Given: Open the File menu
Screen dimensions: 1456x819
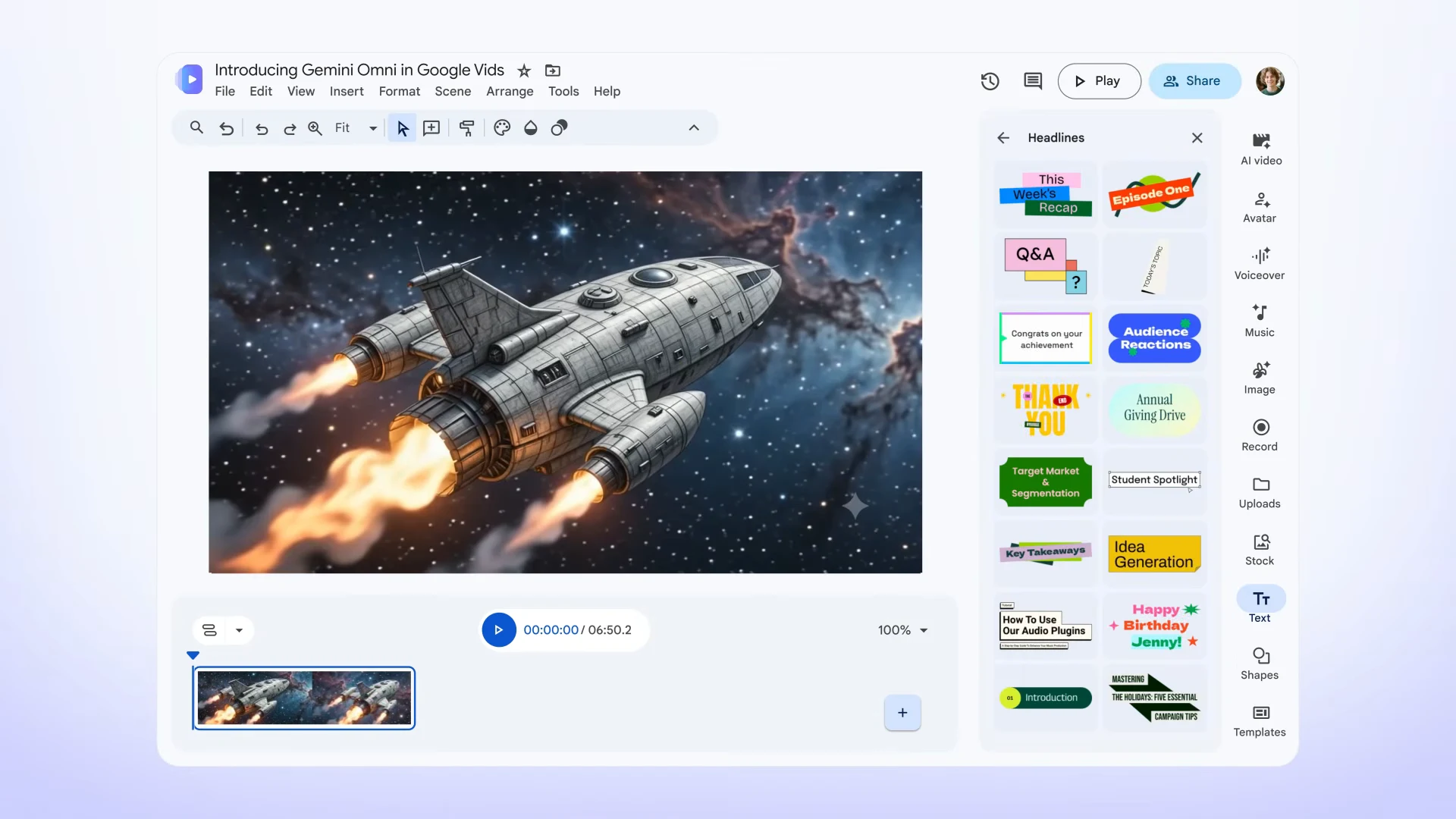Looking at the screenshot, I should pos(224,91).
